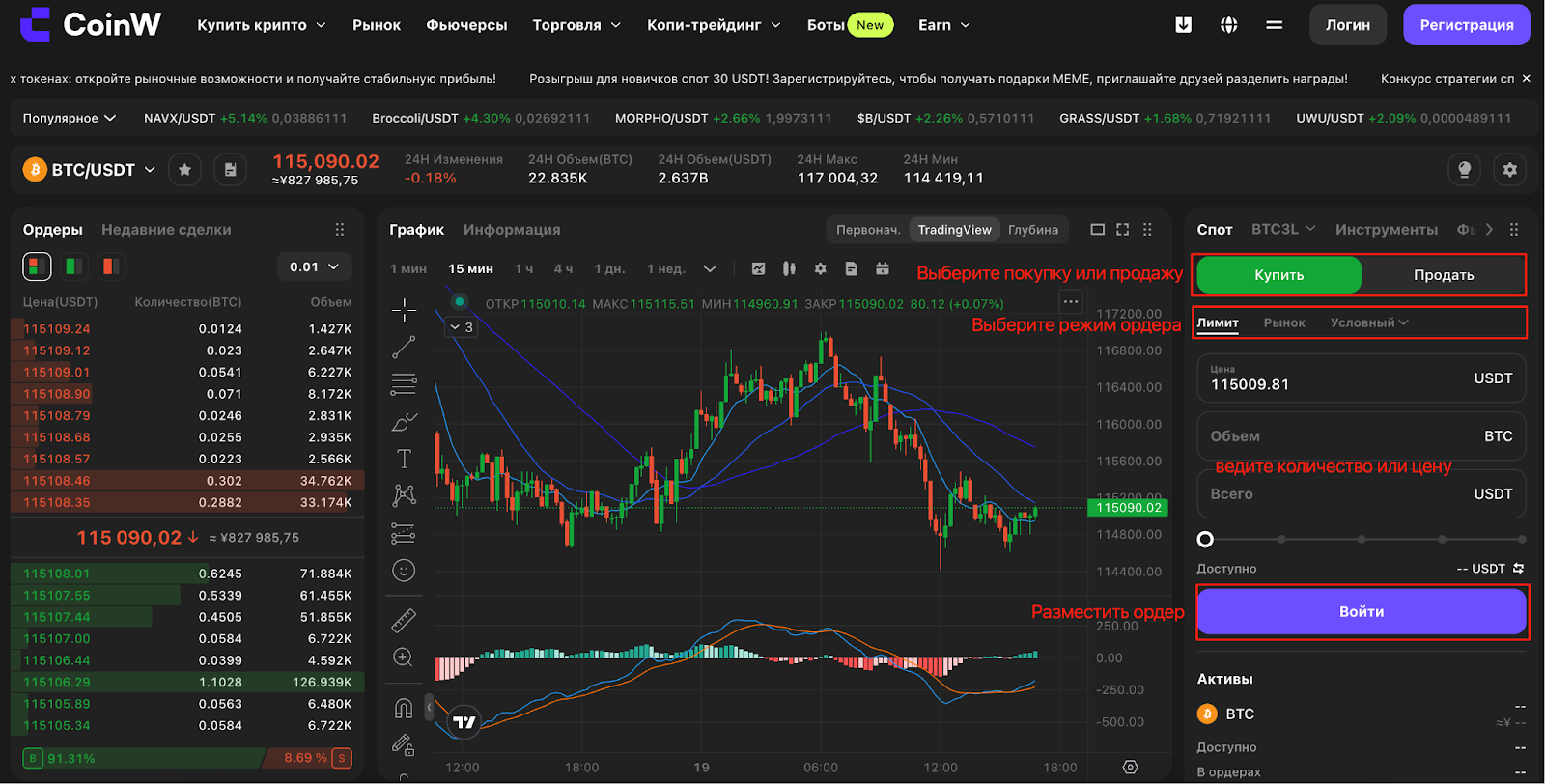Open chart settings gear in timeframe toolbar
This screenshot has height=784, width=1545.
point(821,268)
